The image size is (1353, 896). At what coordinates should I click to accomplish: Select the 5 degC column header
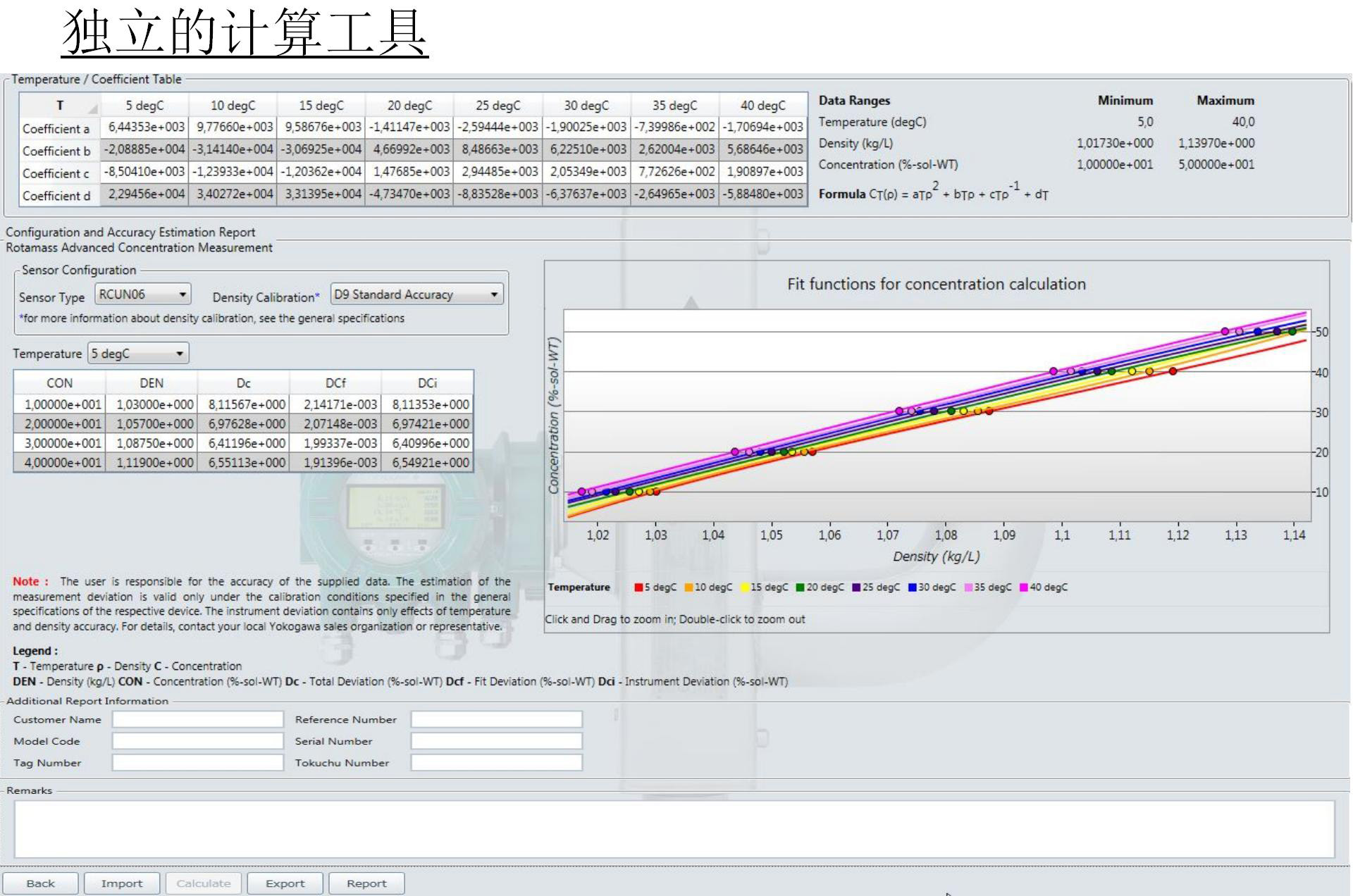tap(144, 106)
